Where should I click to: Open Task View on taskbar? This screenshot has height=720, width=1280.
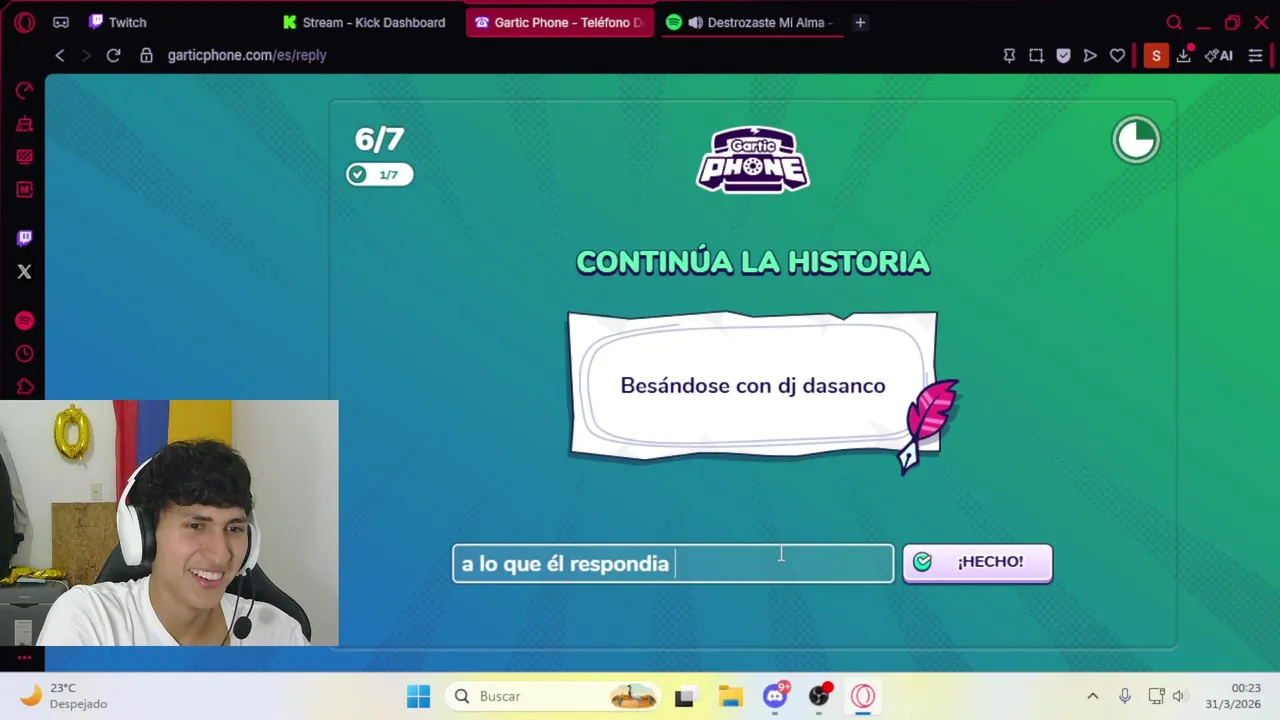684,696
